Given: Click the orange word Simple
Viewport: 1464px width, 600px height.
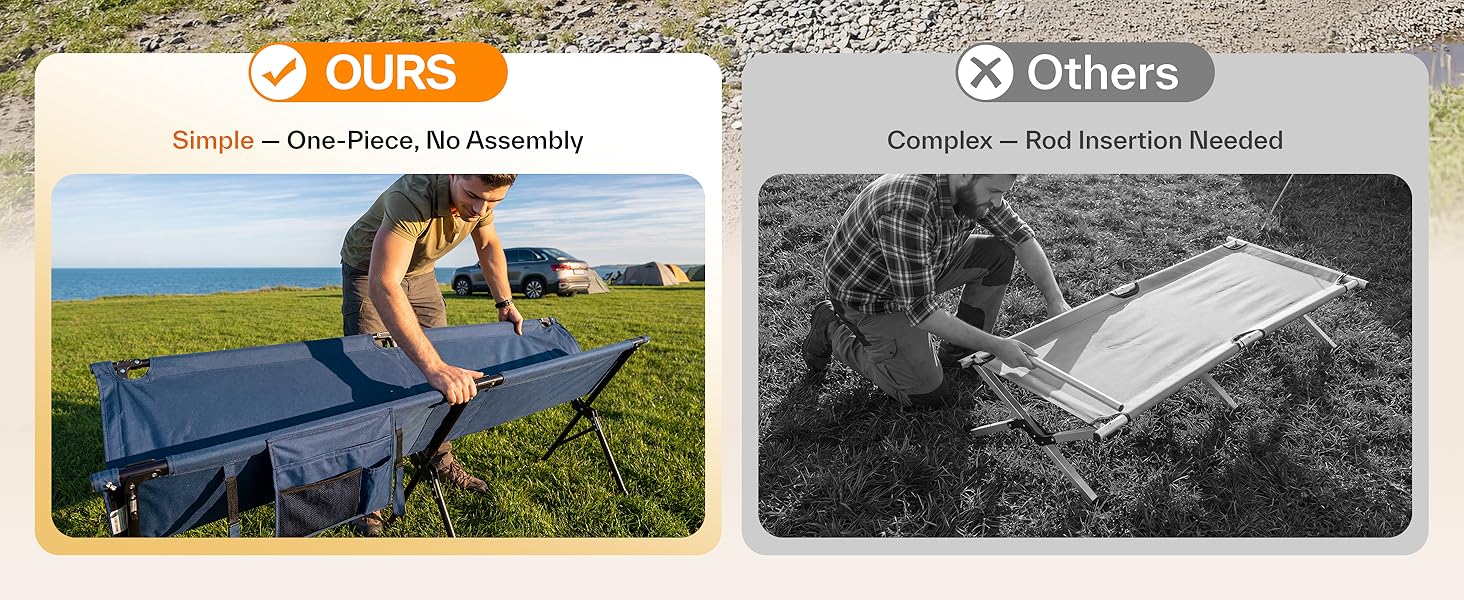Looking at the screenshot, I should click(213, 140).
